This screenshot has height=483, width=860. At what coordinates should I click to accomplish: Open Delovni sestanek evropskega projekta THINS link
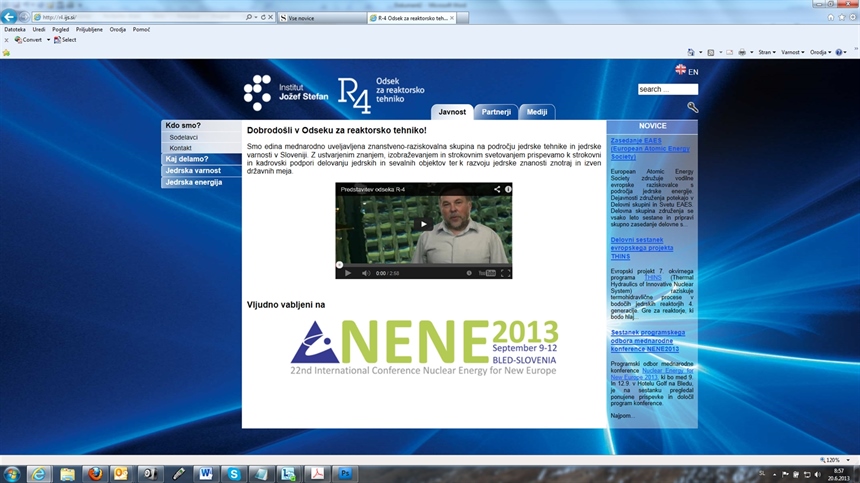pyautogui.click(x=642, y=248)
